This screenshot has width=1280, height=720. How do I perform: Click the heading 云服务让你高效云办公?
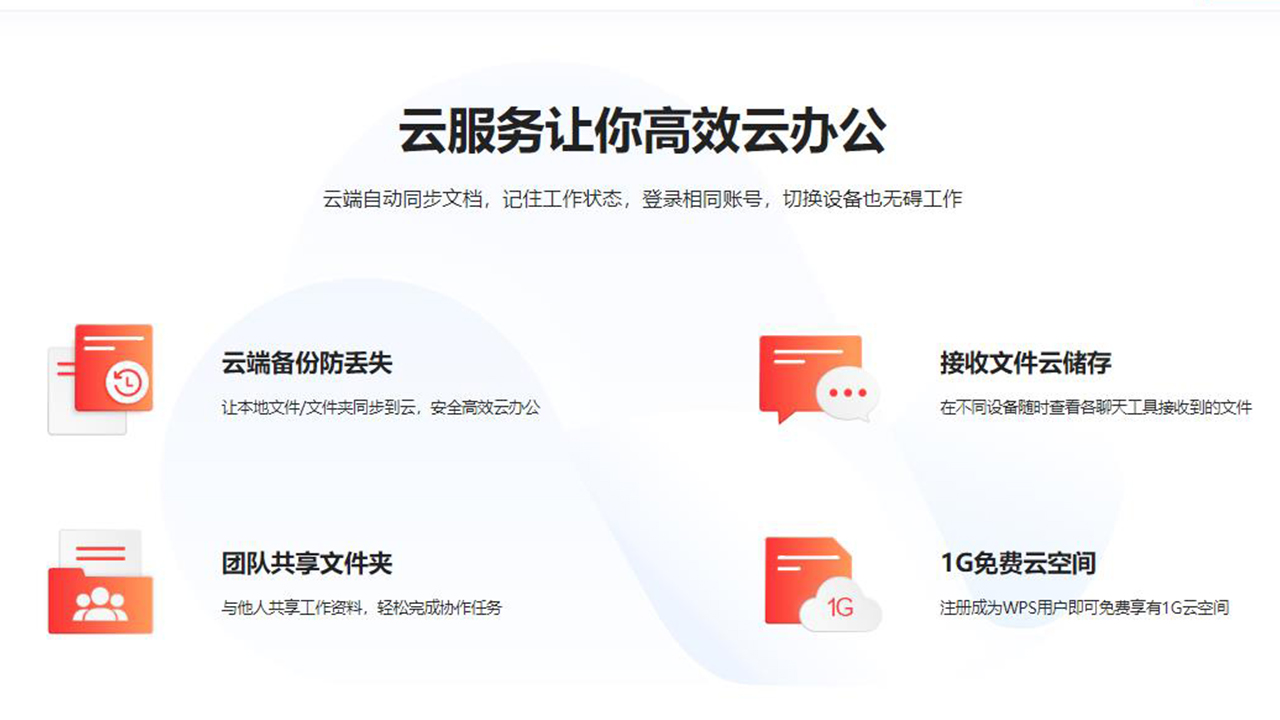[x=643, y=131]
